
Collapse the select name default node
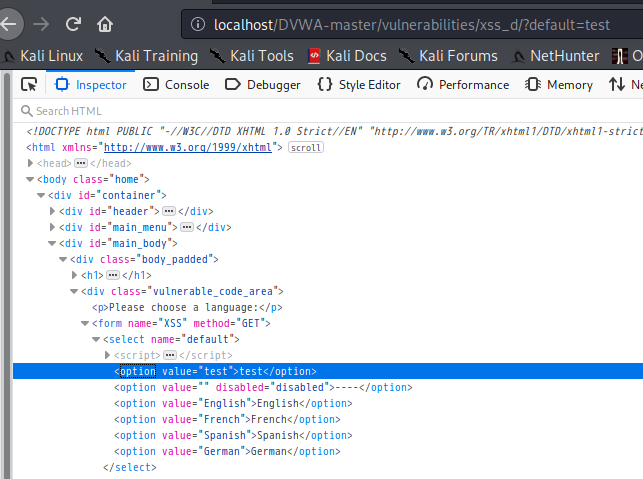coord(96,339)
